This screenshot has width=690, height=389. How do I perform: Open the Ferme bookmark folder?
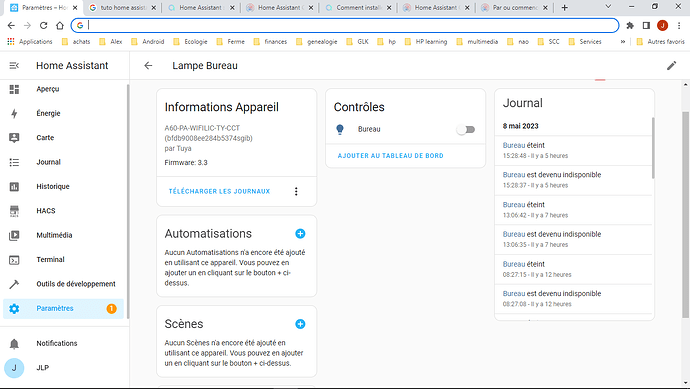tap(231, 42)
